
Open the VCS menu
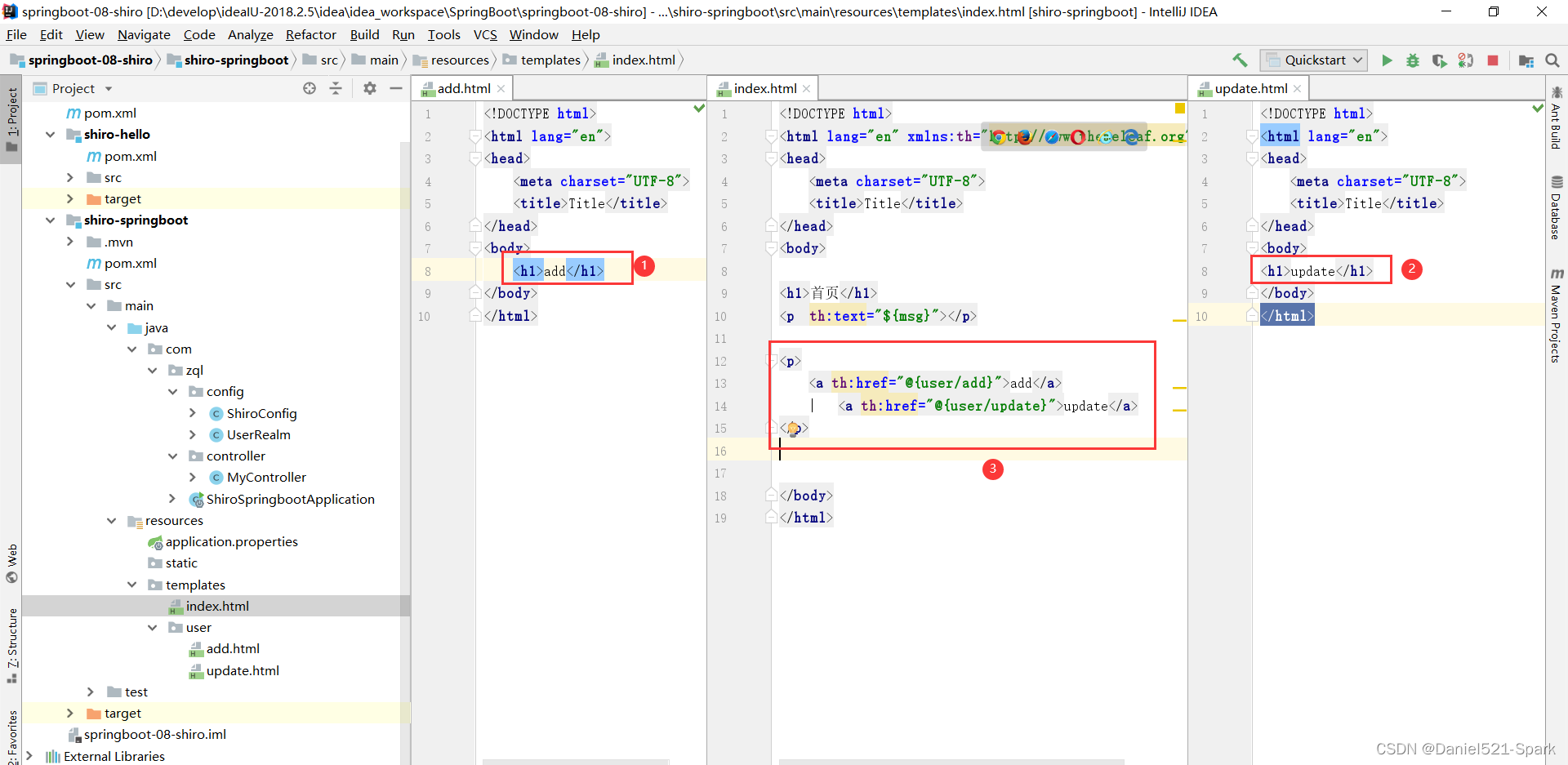(485, 34)
